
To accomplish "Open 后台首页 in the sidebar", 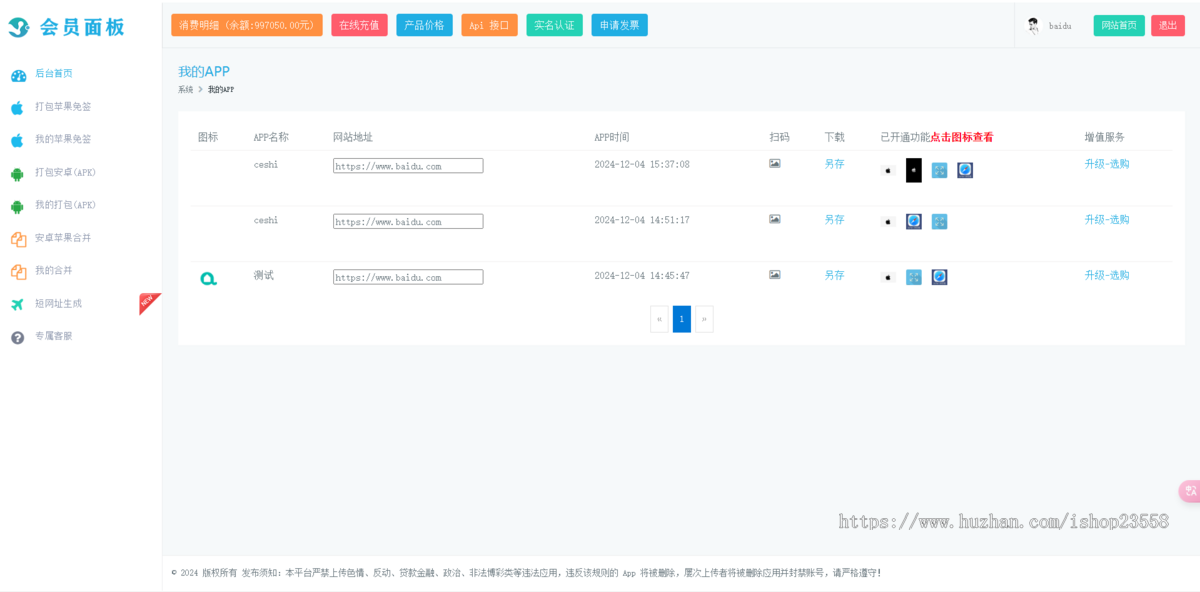I will [53, 74].
